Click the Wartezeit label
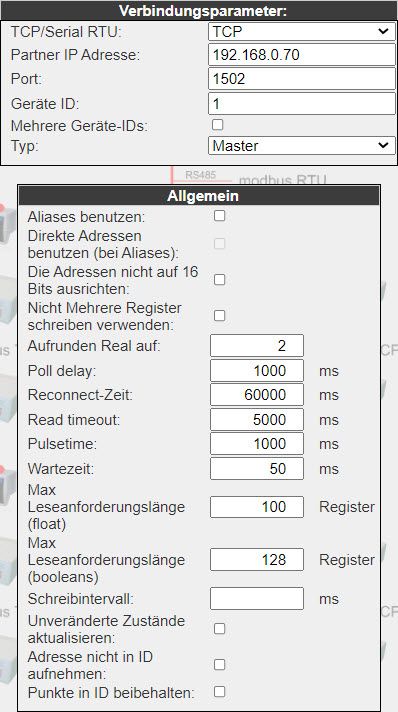 61,469
